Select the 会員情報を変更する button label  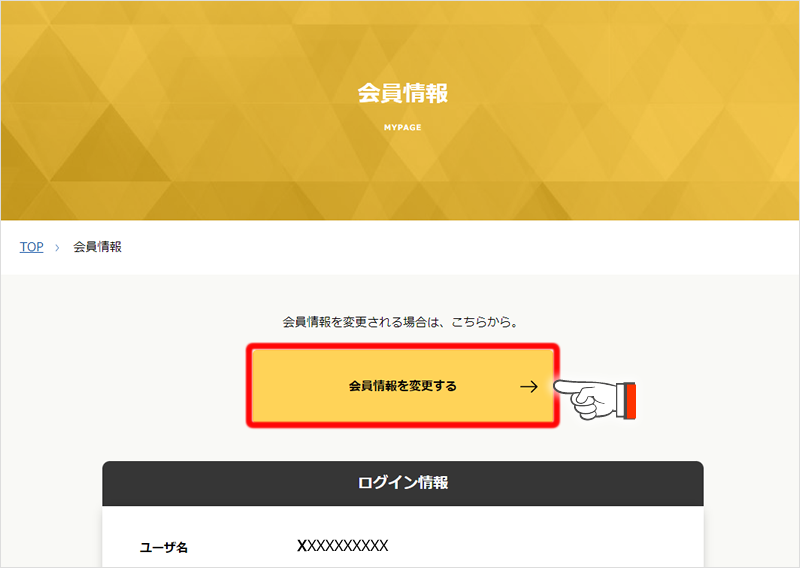pyautogui.click(x=403, y=386)
